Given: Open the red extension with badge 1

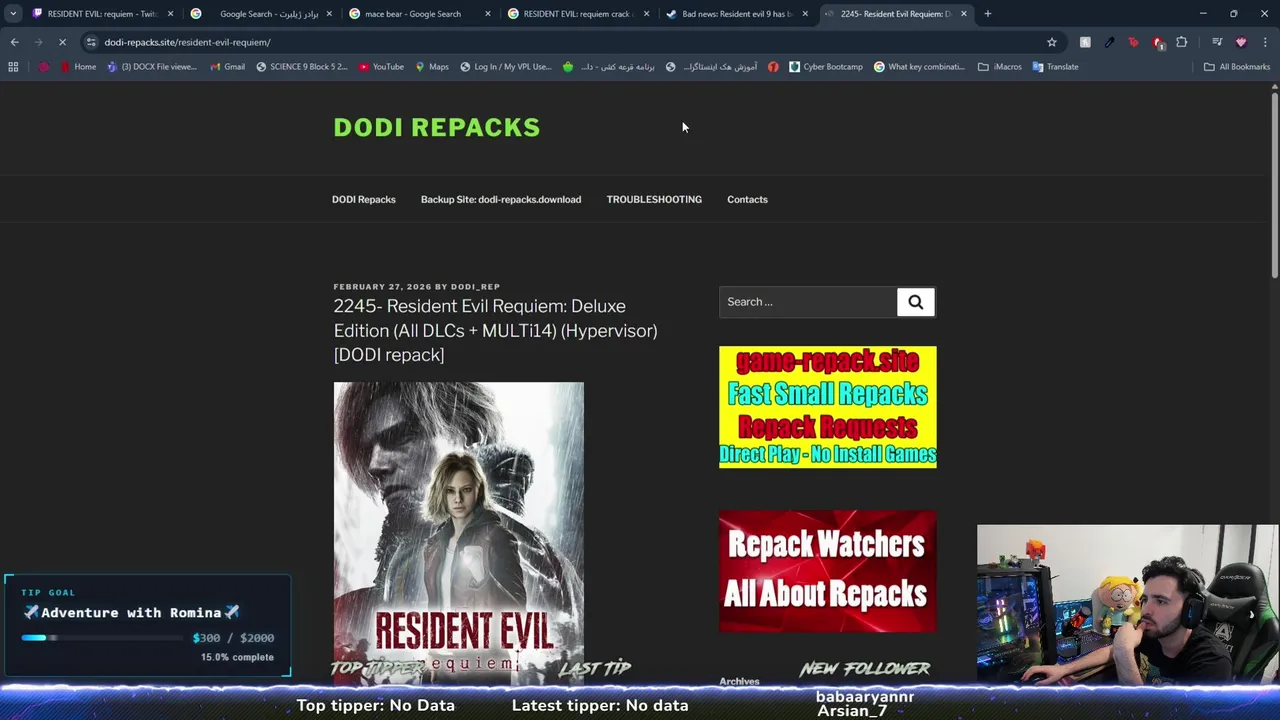Looking at the screenshot, I should (x=1158, y=42).
